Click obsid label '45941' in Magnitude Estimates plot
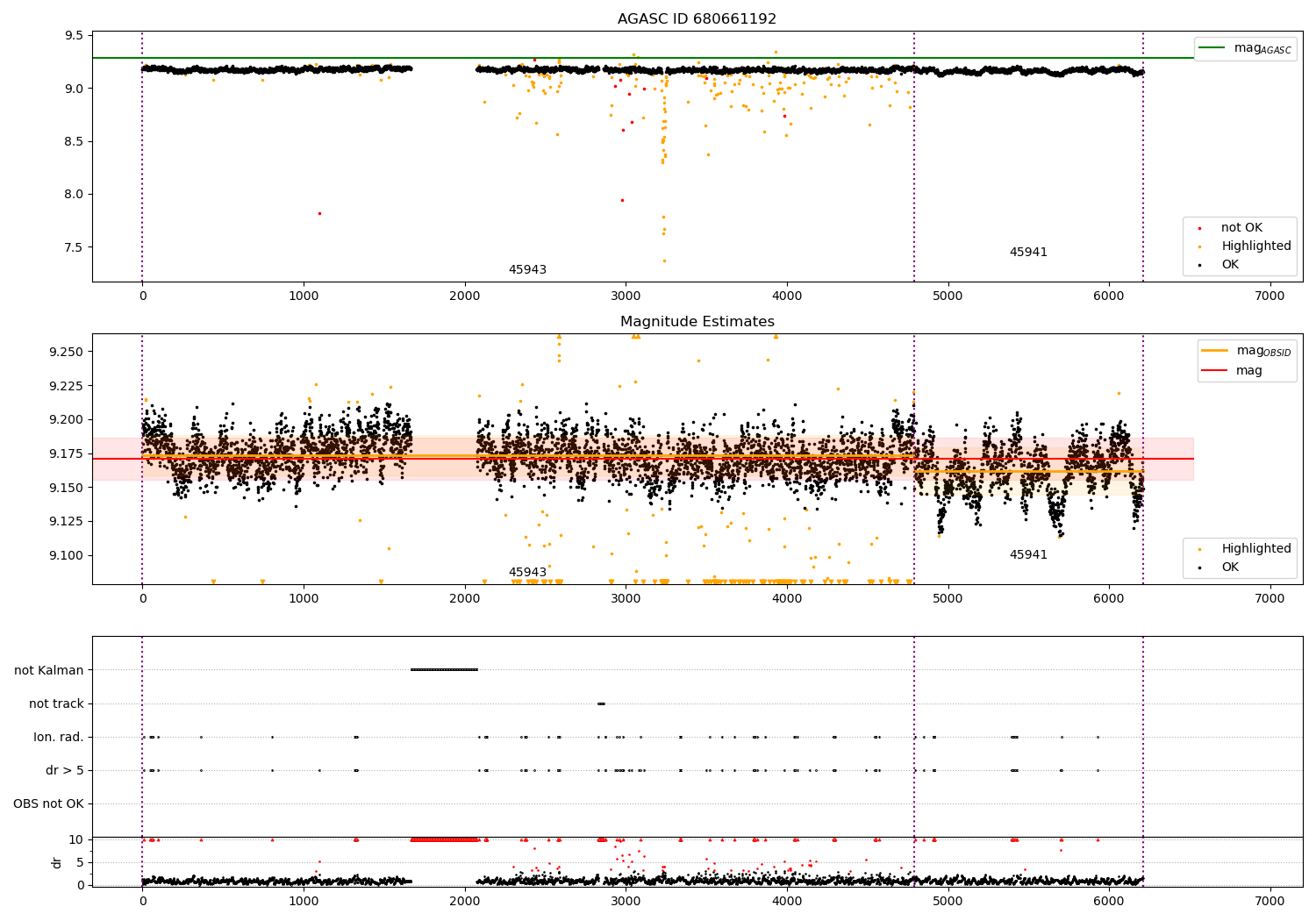The width and height of the screenshot is (1316, 921). coord(1028,555)
